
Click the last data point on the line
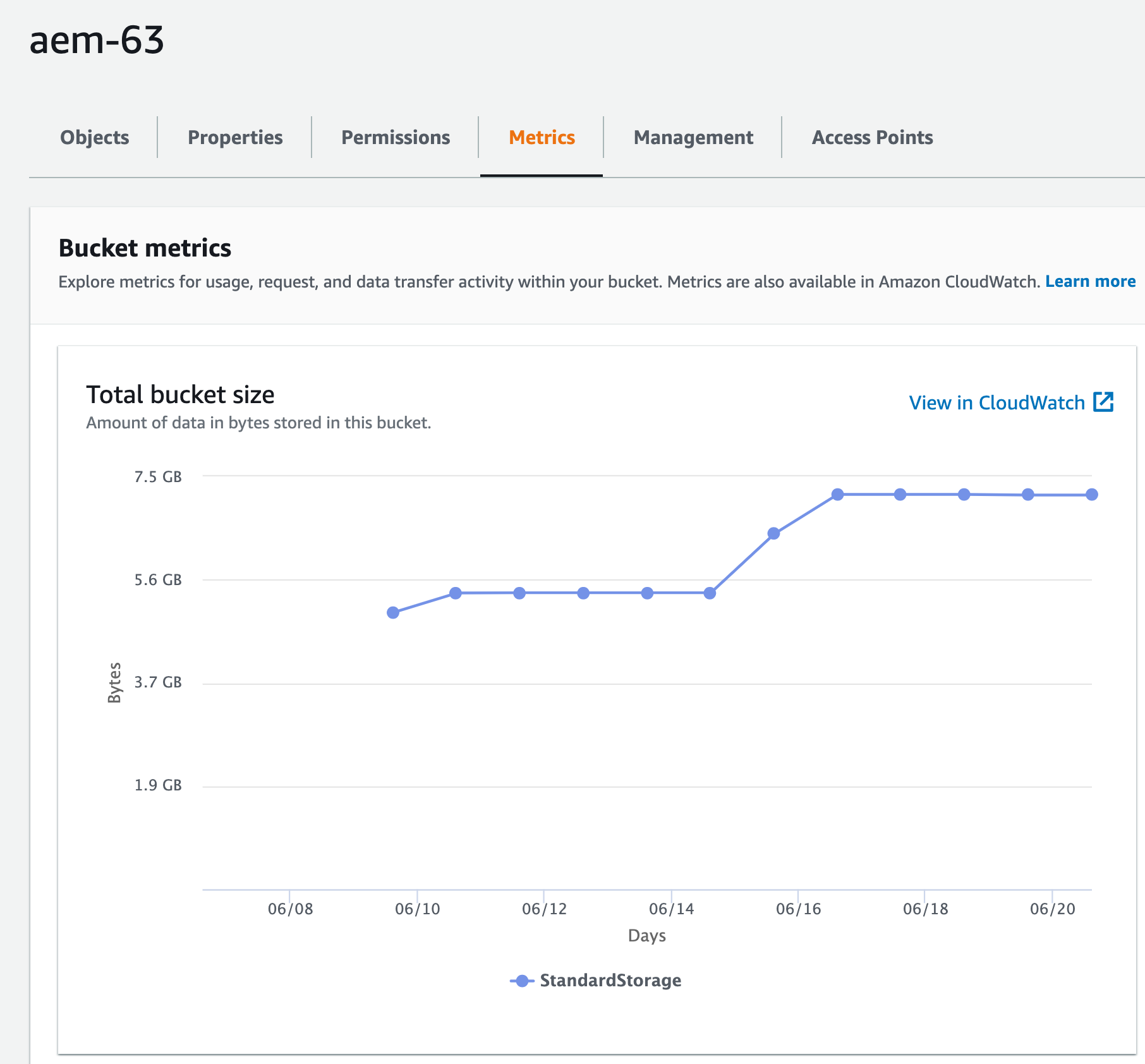click(x=1092, y=495)
